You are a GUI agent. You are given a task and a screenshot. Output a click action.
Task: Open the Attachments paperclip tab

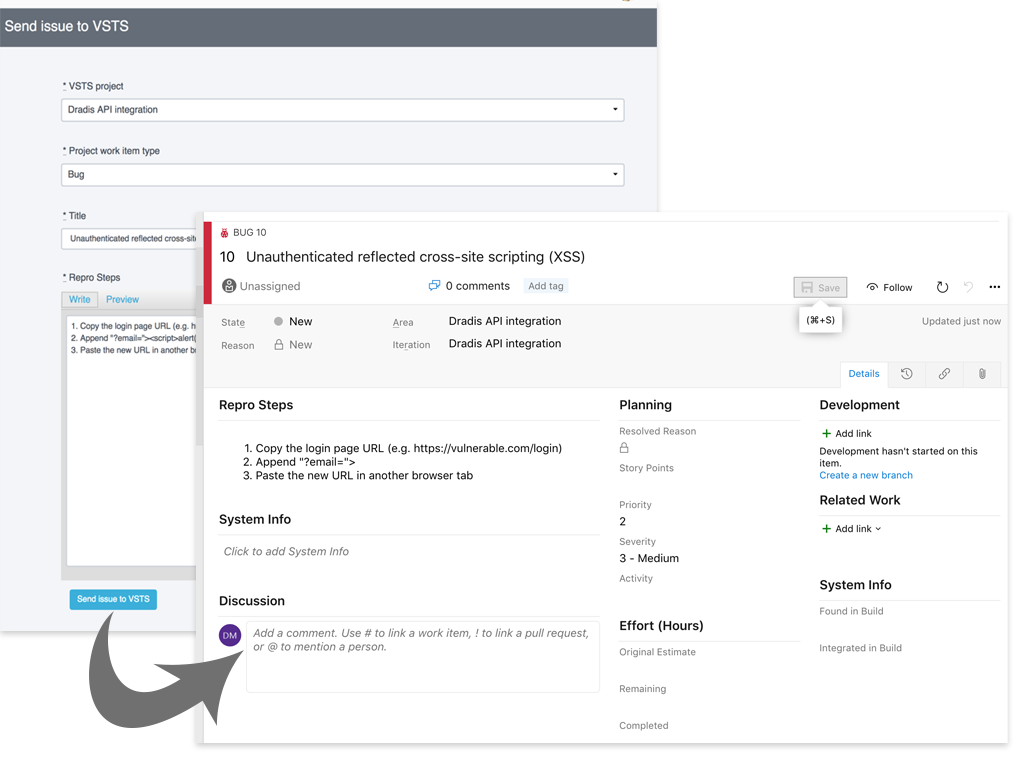[982, 374]
